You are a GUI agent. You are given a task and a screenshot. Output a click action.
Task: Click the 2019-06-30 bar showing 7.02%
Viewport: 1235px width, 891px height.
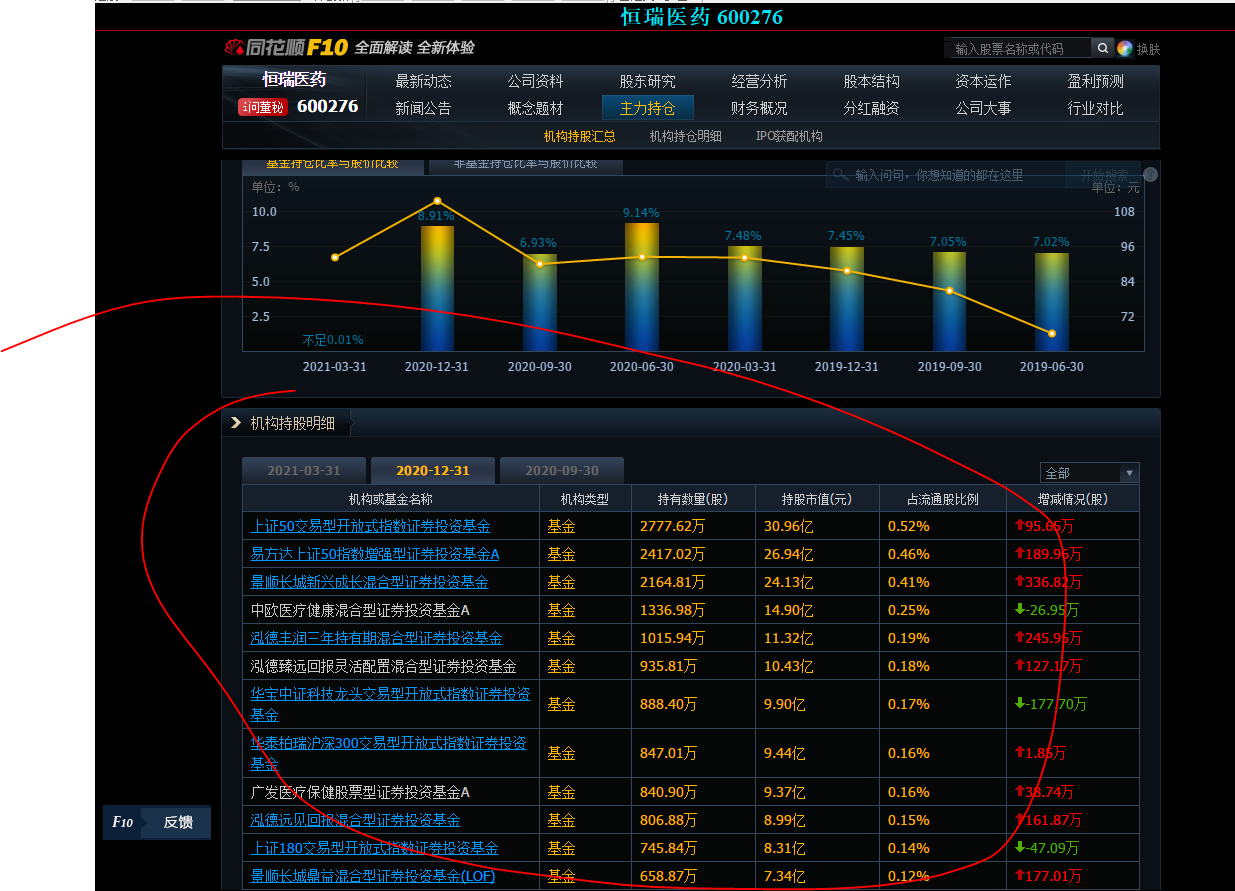click(x=1052, y=302)
